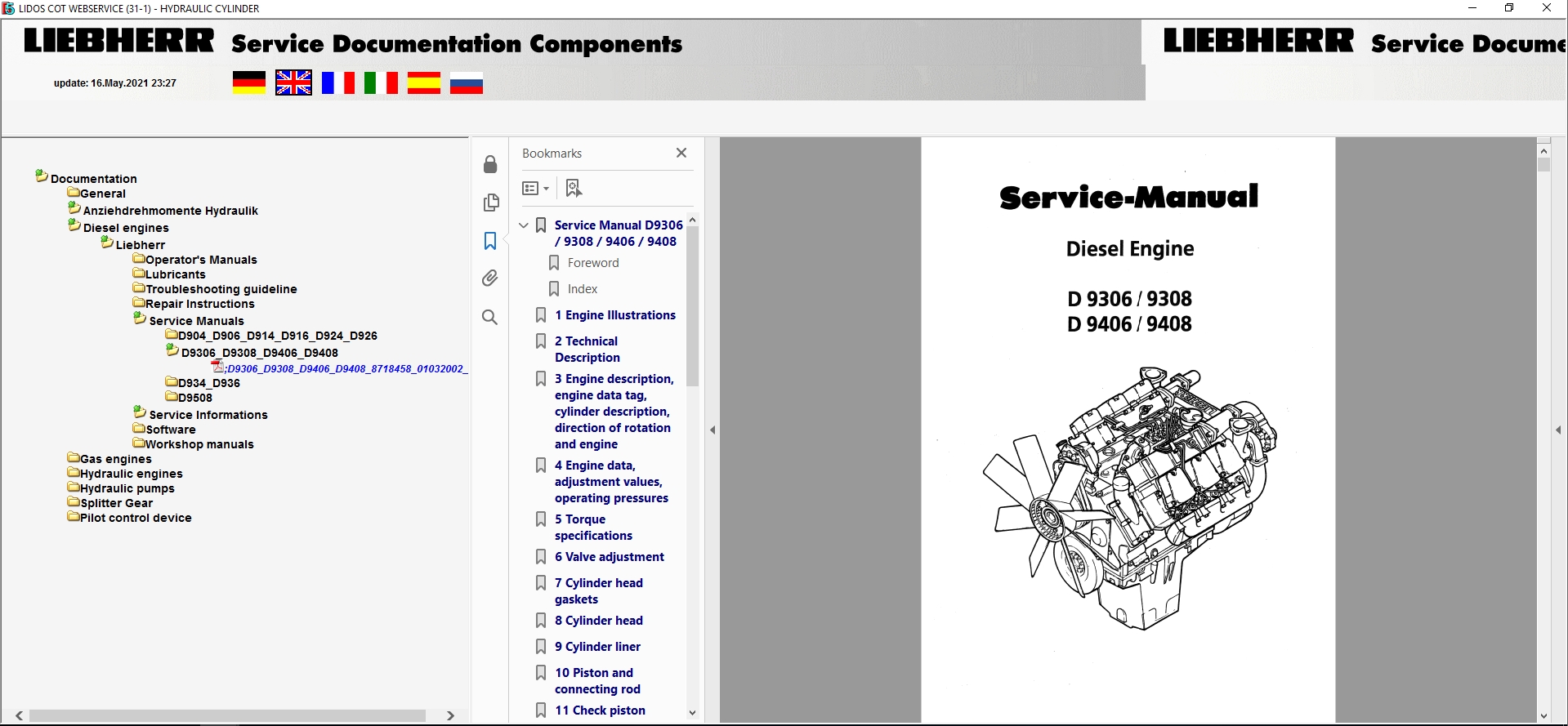Open 8 Cylinder head bookmark

click(x=599, y=621)
